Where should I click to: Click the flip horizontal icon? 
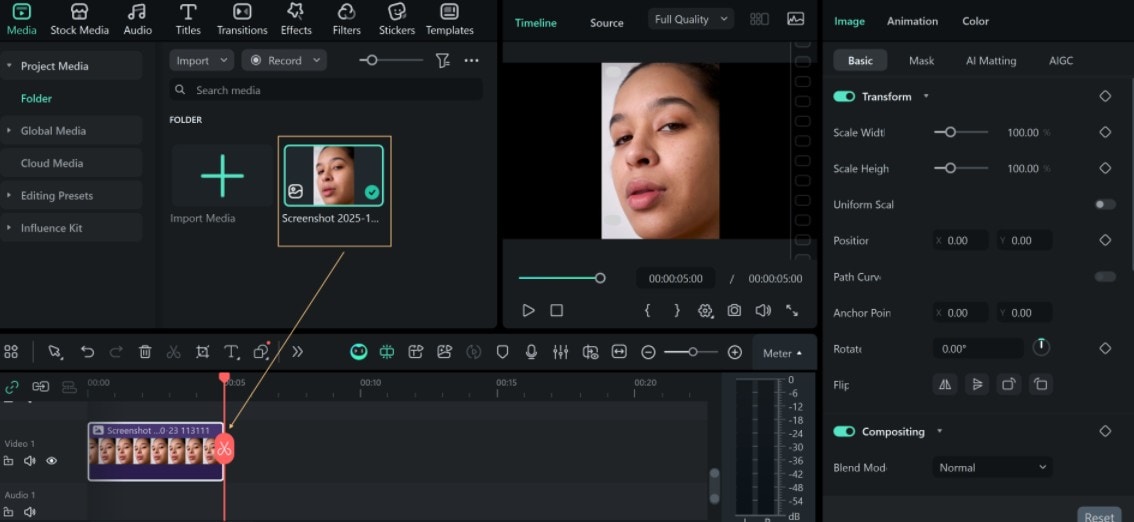pyautogui.click(x=945, y=385)
